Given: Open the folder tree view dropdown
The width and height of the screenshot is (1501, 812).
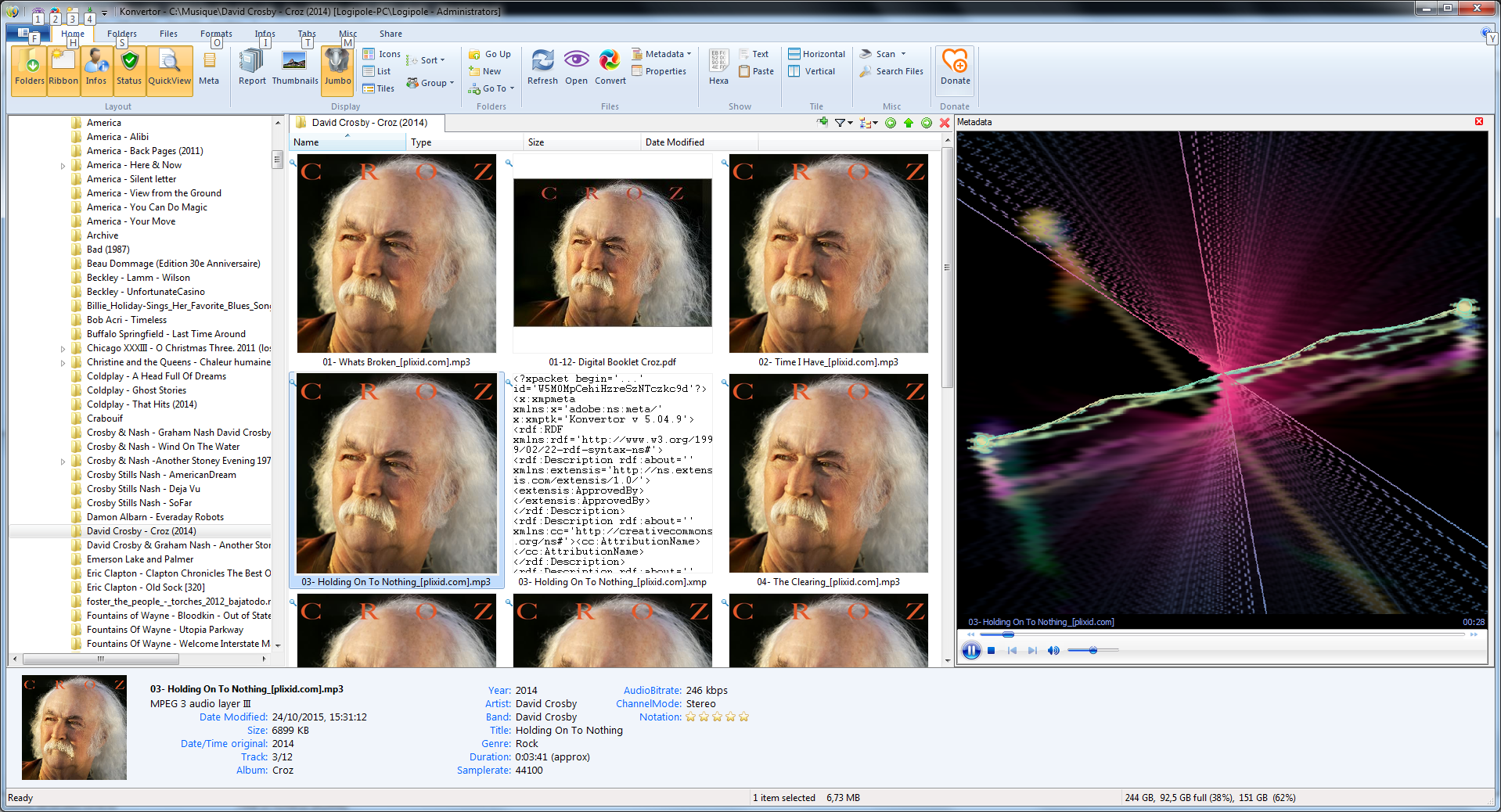Looking at the screenshot, I should [x=869, y=123].
